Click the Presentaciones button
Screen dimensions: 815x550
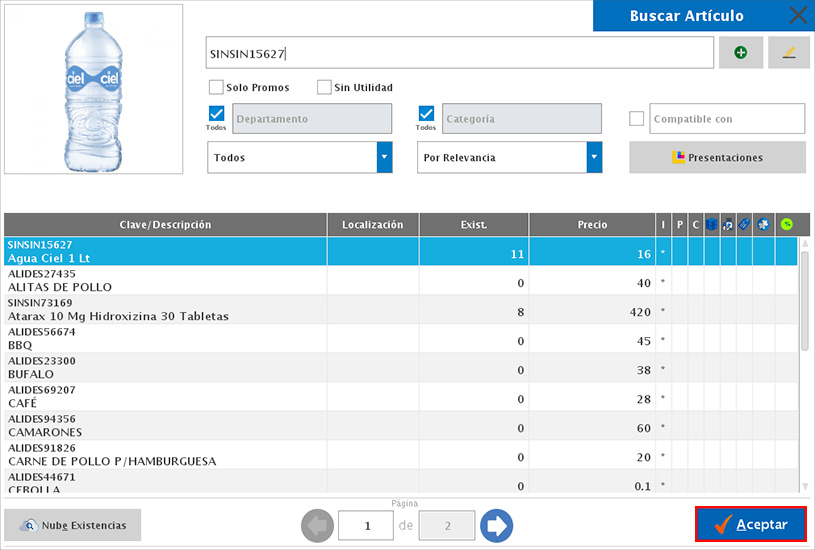[717, 157]
